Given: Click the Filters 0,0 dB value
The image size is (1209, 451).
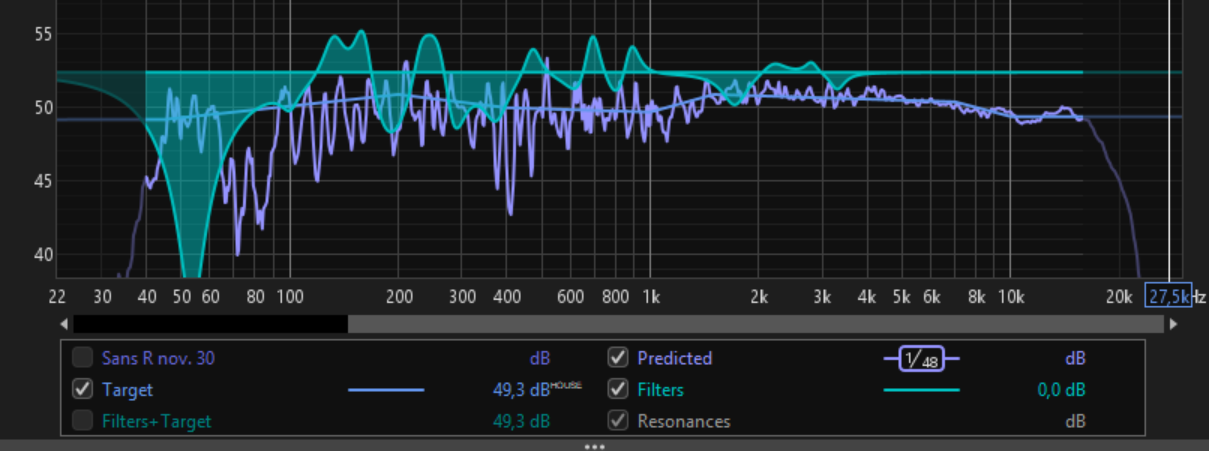Looking at the screenshot, I should 1061,390.
